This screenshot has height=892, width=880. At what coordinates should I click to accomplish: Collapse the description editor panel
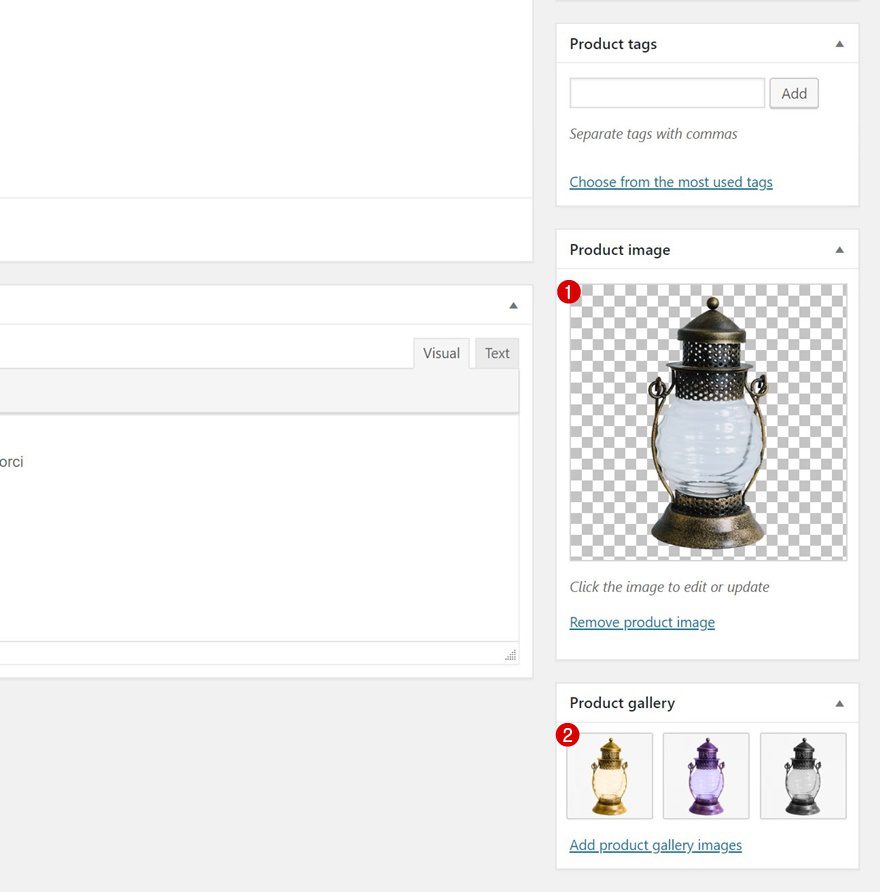point(513,304)
